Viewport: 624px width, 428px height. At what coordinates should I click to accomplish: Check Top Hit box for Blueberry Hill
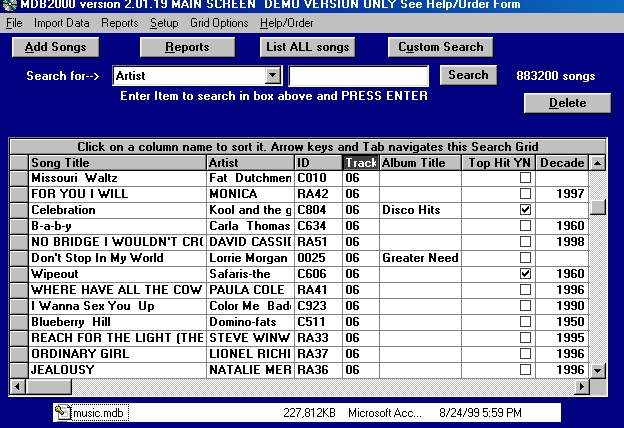pos(525,322)
